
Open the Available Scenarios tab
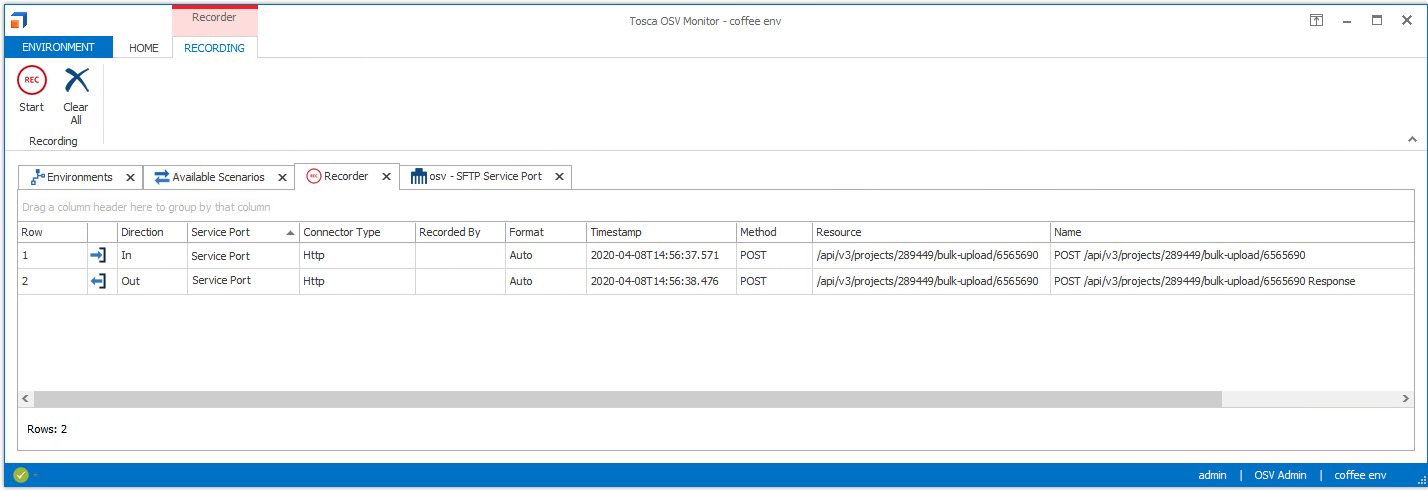click(218, 177)
